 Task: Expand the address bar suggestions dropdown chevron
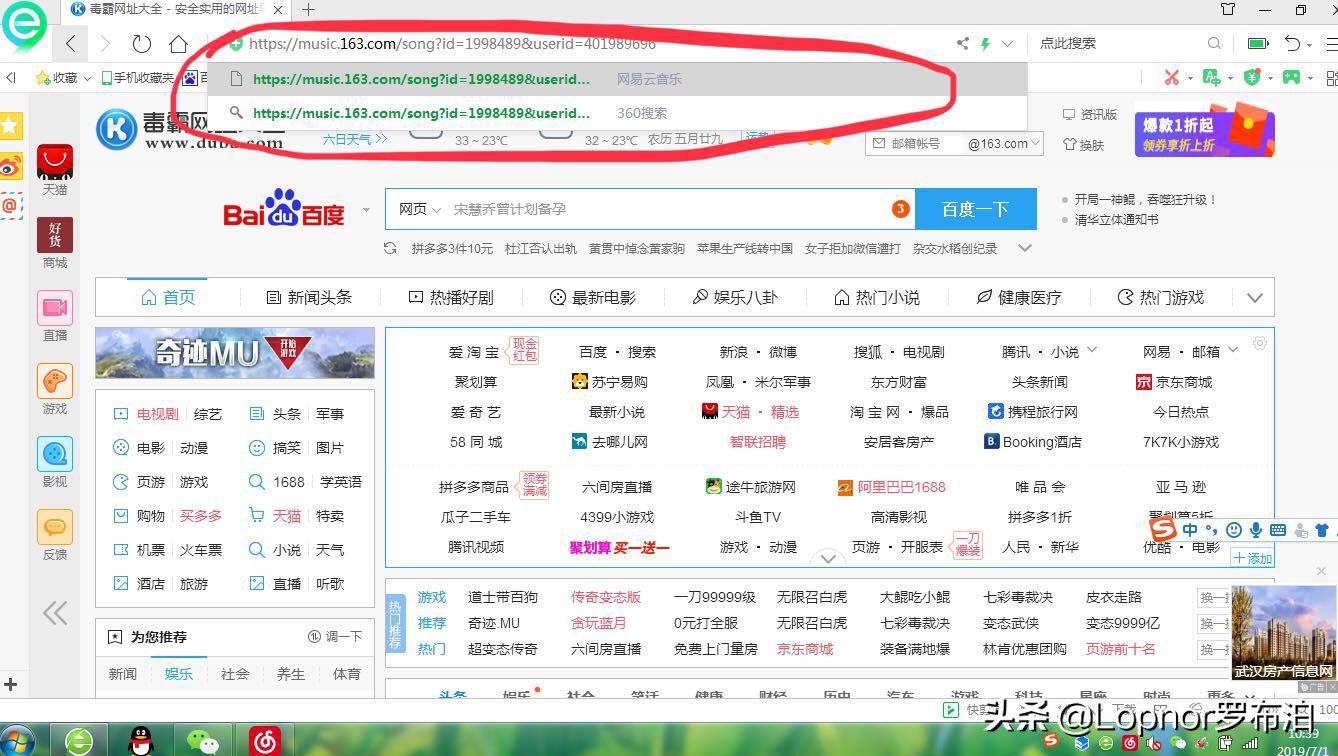(x=1007, y=44)
